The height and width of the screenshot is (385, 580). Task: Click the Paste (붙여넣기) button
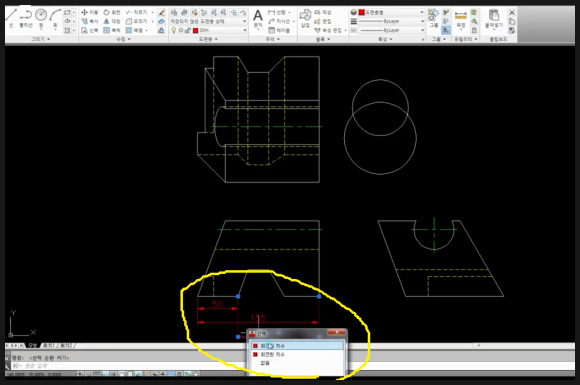pyautogui.click(x=494, y=19)
